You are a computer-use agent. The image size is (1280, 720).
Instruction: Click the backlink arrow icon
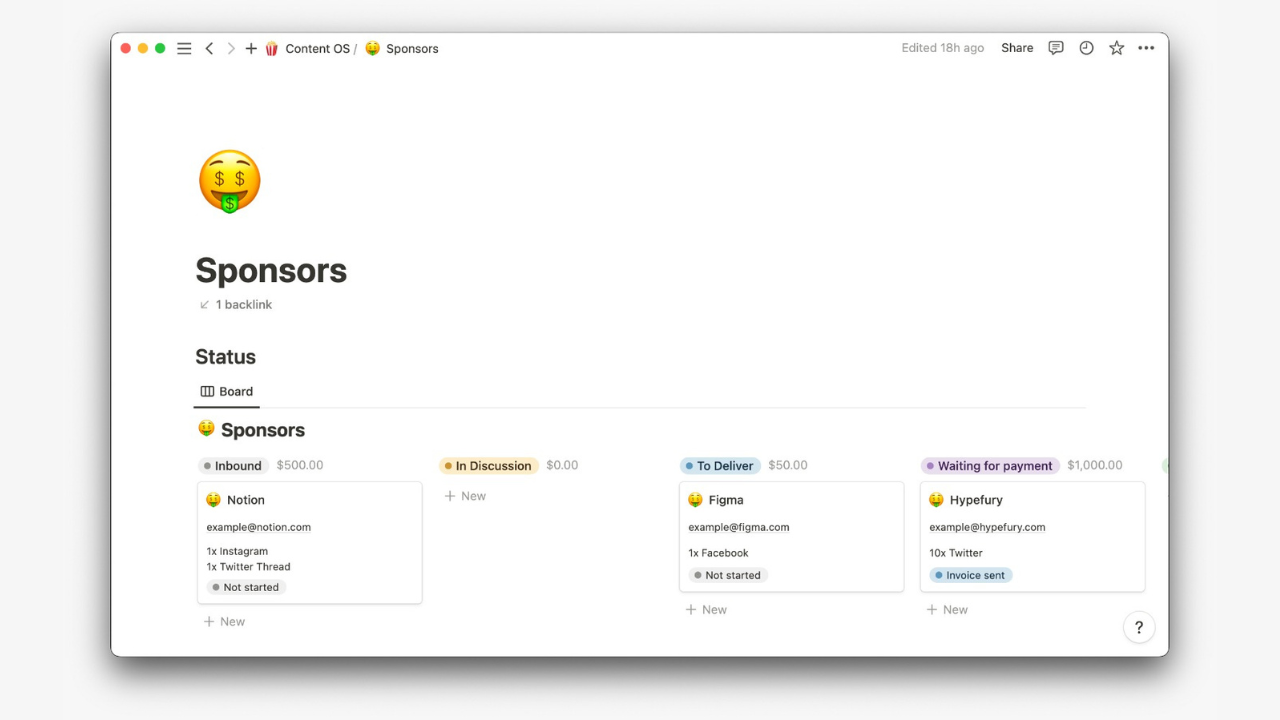pos(204,305)
